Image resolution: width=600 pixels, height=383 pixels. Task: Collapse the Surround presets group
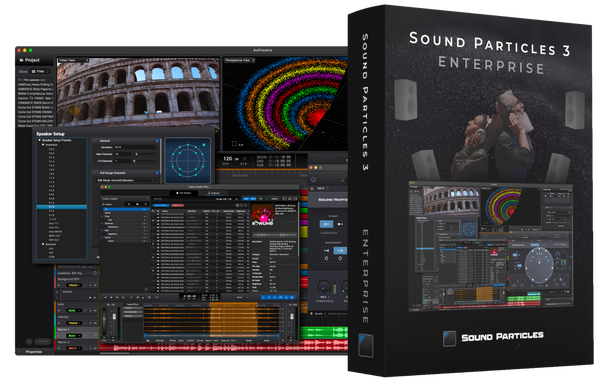point(43,244)
